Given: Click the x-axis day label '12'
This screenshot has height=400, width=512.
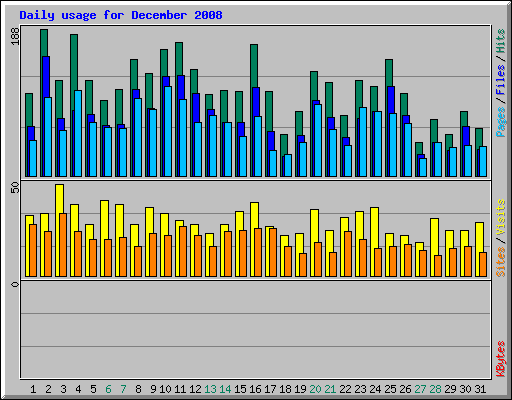Looking at the screenshot, I should [195, 389].
